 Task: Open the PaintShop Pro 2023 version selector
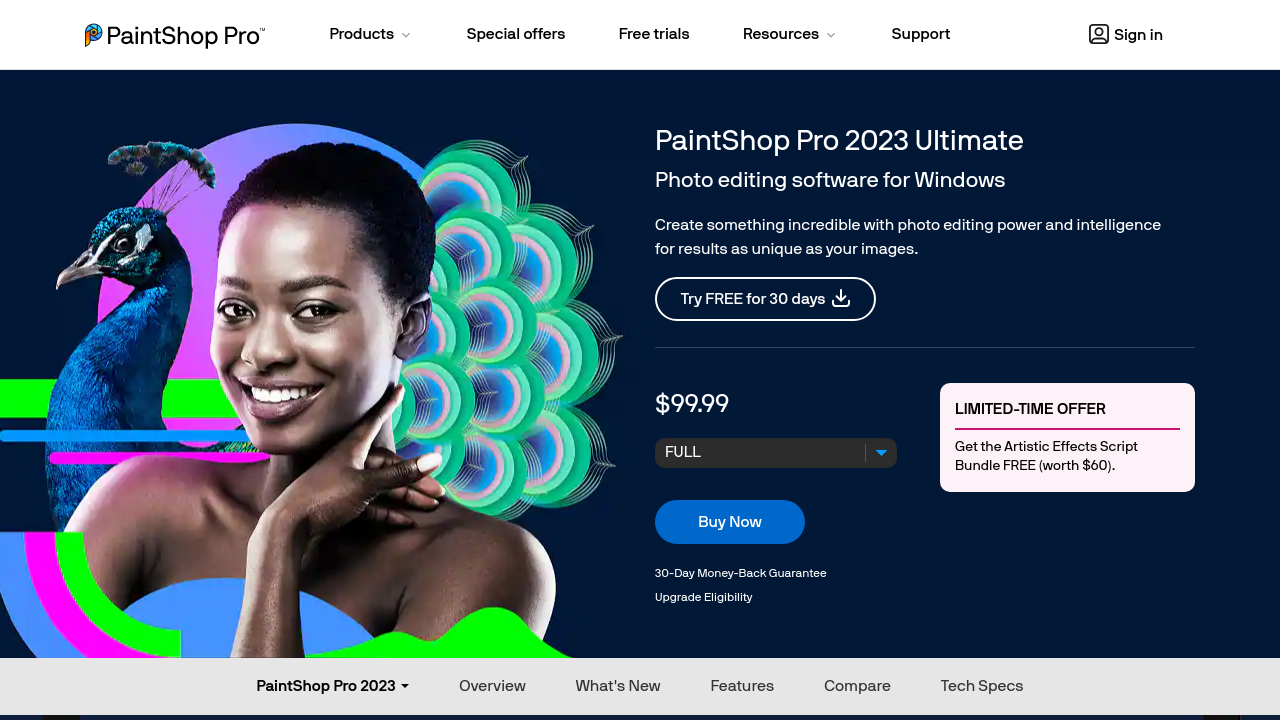tap(333, 686)
